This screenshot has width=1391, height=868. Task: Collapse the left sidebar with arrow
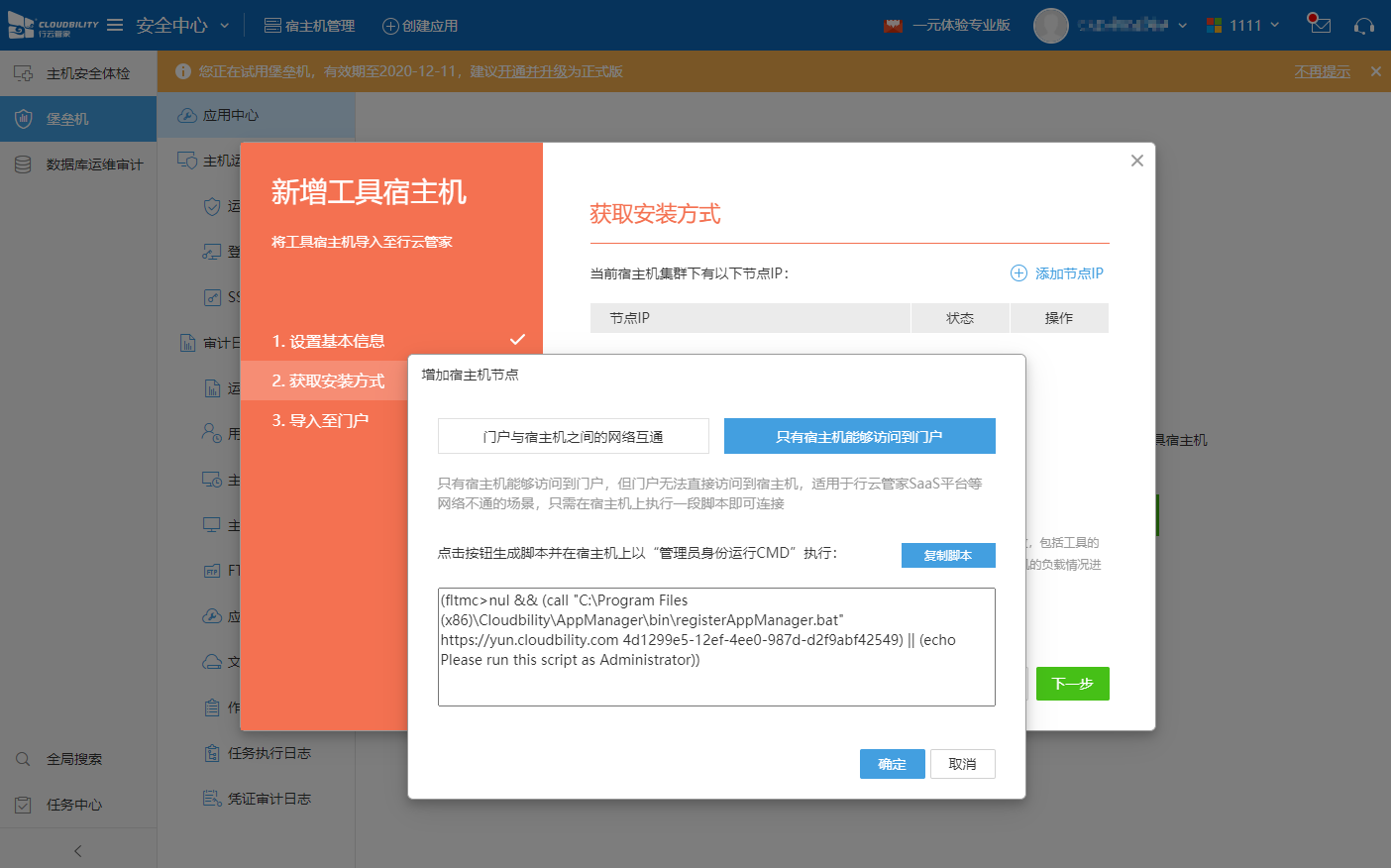coord(78,850)
